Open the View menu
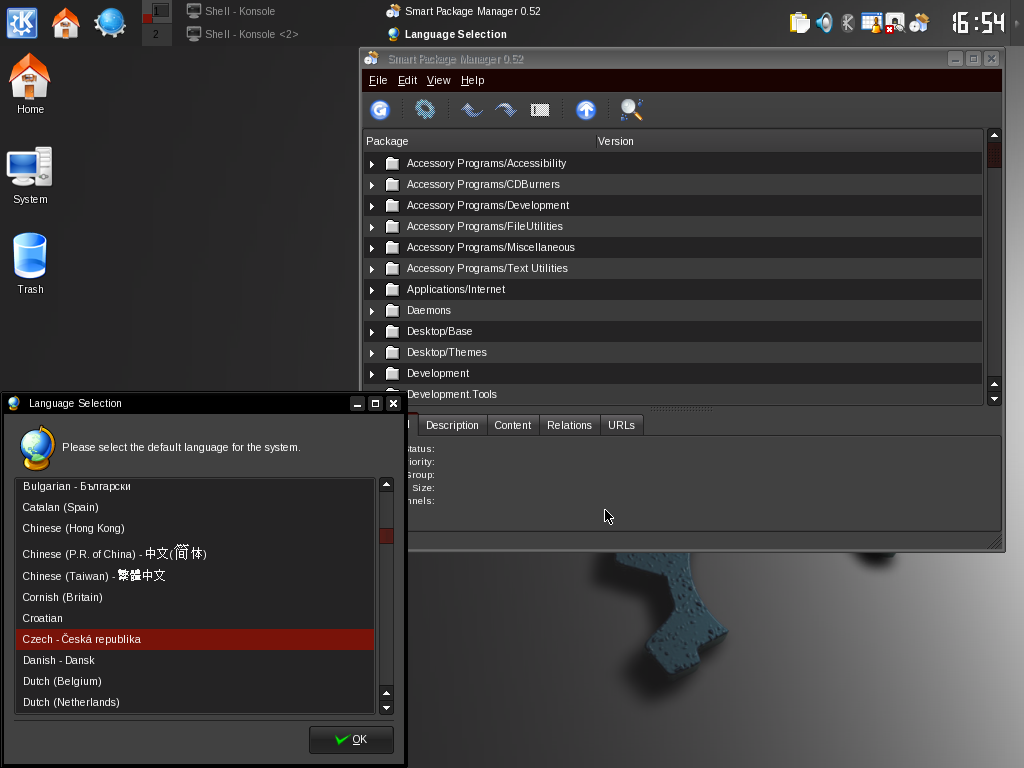 [x=439, y=80]
